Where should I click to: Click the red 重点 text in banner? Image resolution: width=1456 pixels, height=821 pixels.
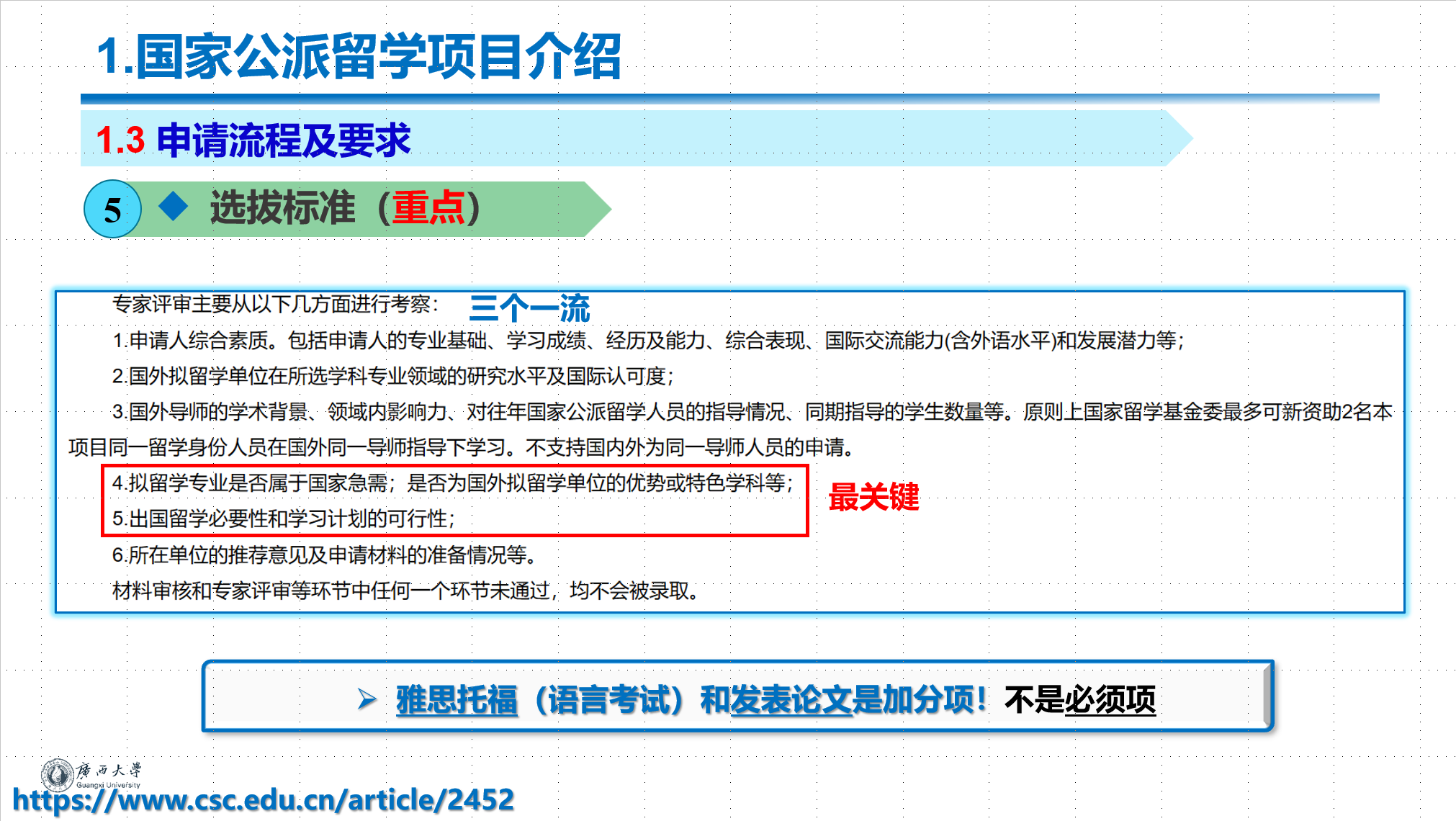pos(428,208)
